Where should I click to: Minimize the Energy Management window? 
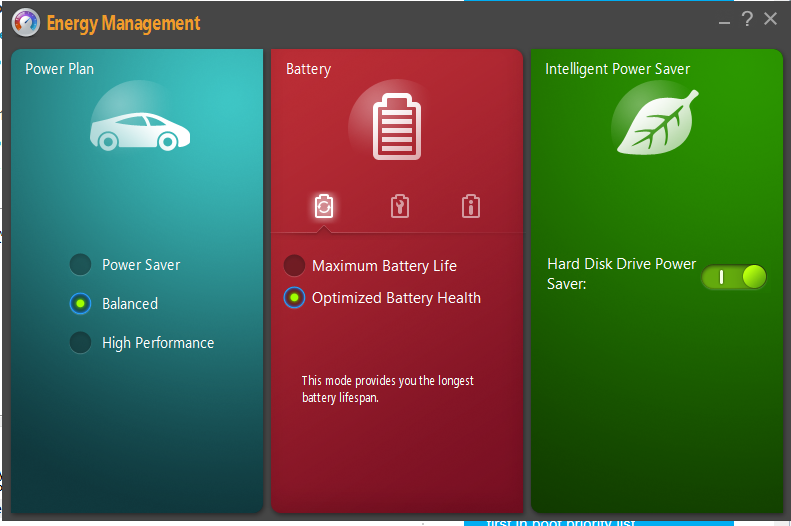(724, 20)
